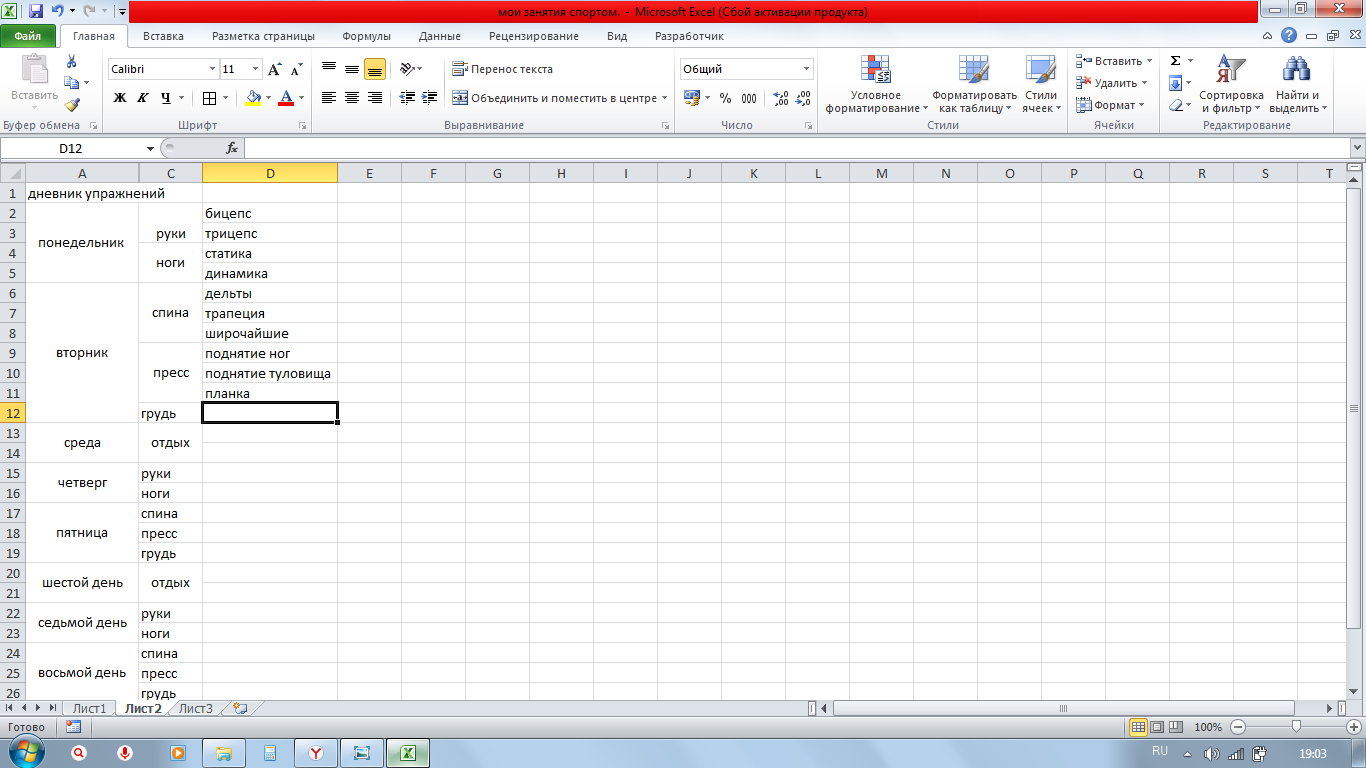Click the Decrease decimal places icon

click(804, 98)
